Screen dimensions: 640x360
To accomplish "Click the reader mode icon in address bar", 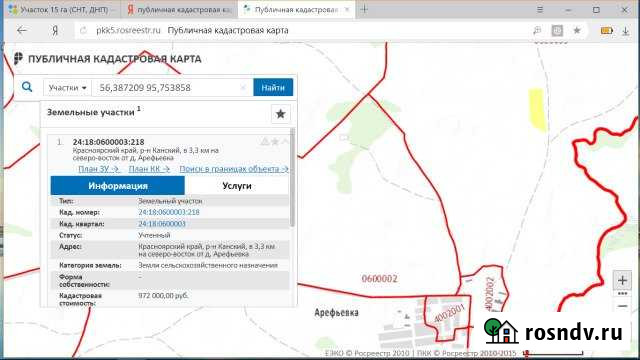I will [557, 31].
